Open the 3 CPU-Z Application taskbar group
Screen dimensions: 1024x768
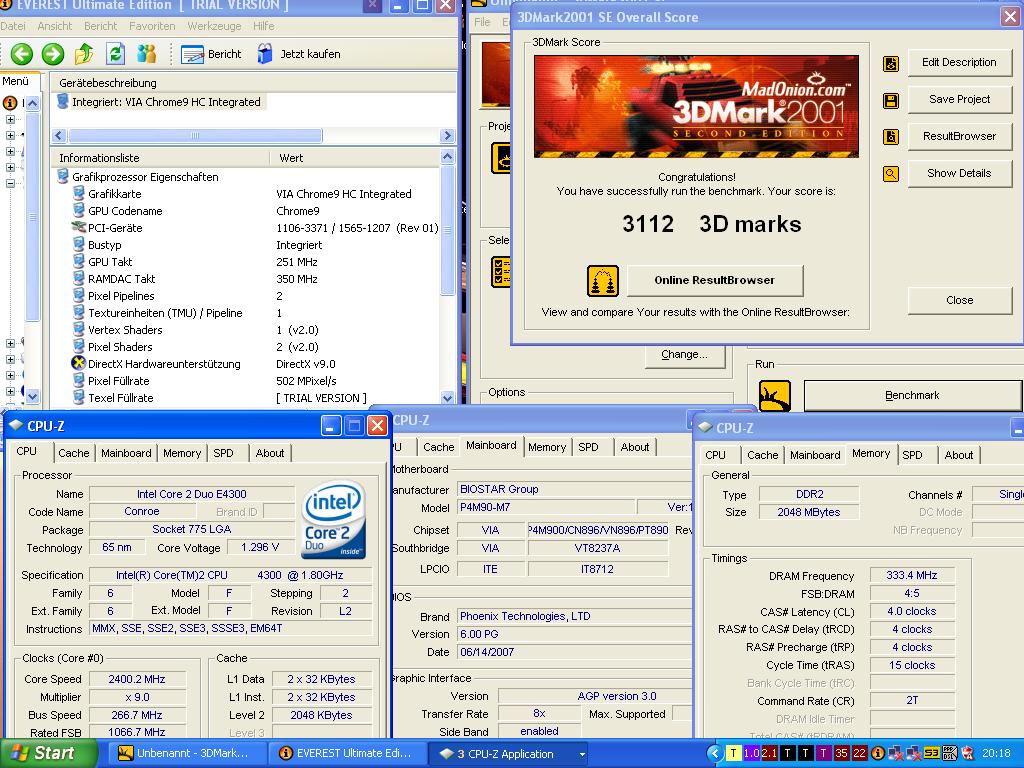click(509, 754)
